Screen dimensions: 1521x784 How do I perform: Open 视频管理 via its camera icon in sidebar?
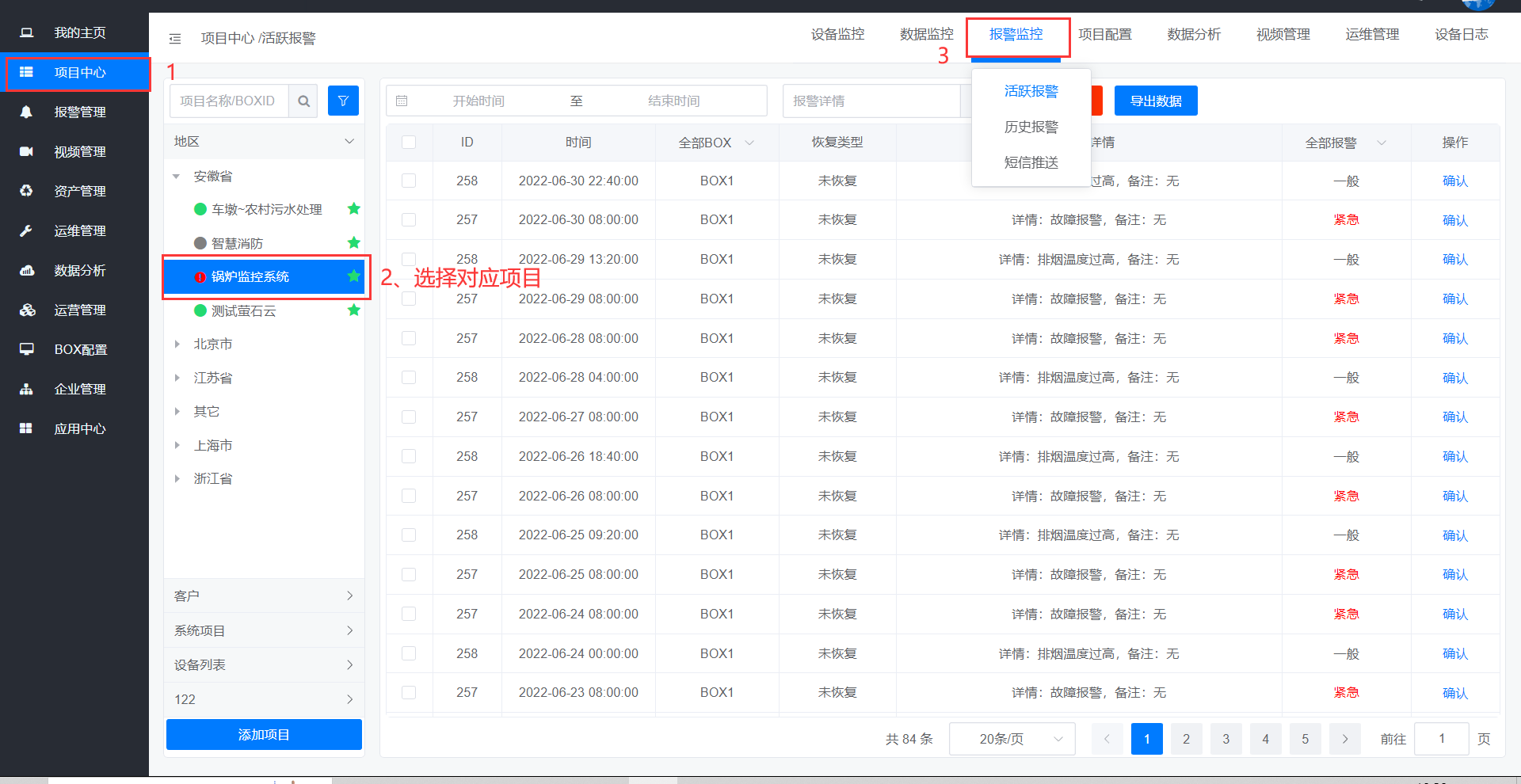[x=26, y=151]
